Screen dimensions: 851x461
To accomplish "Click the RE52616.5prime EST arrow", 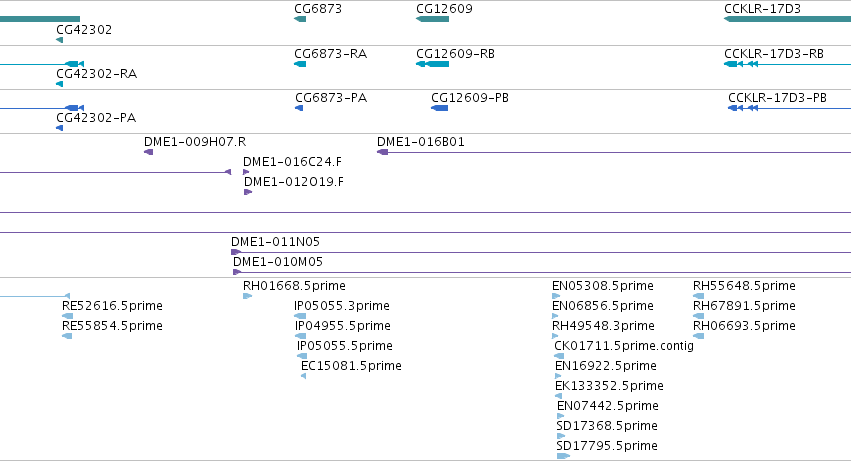I will [x=67, y=316].
